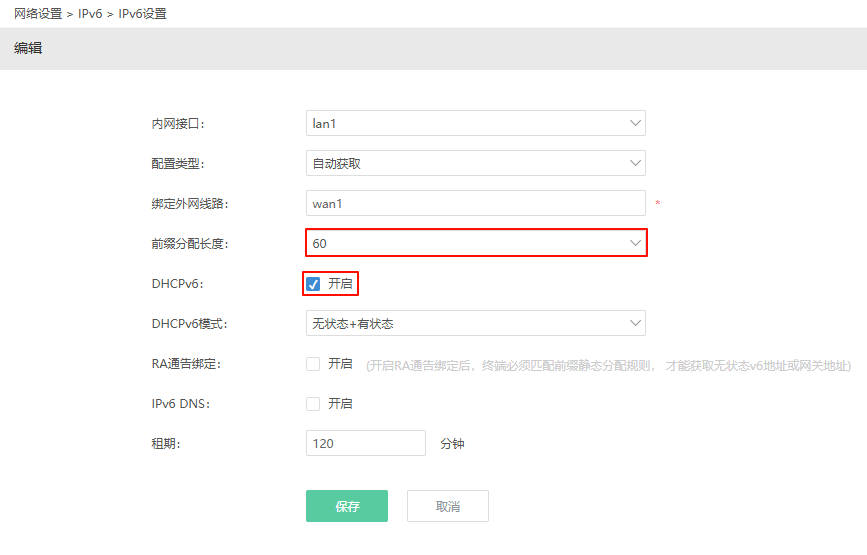Viewport: 867px width, 555px height.
Task: Click the middle IPv6 breadcrumb item
Action: [x=90, y=14]
